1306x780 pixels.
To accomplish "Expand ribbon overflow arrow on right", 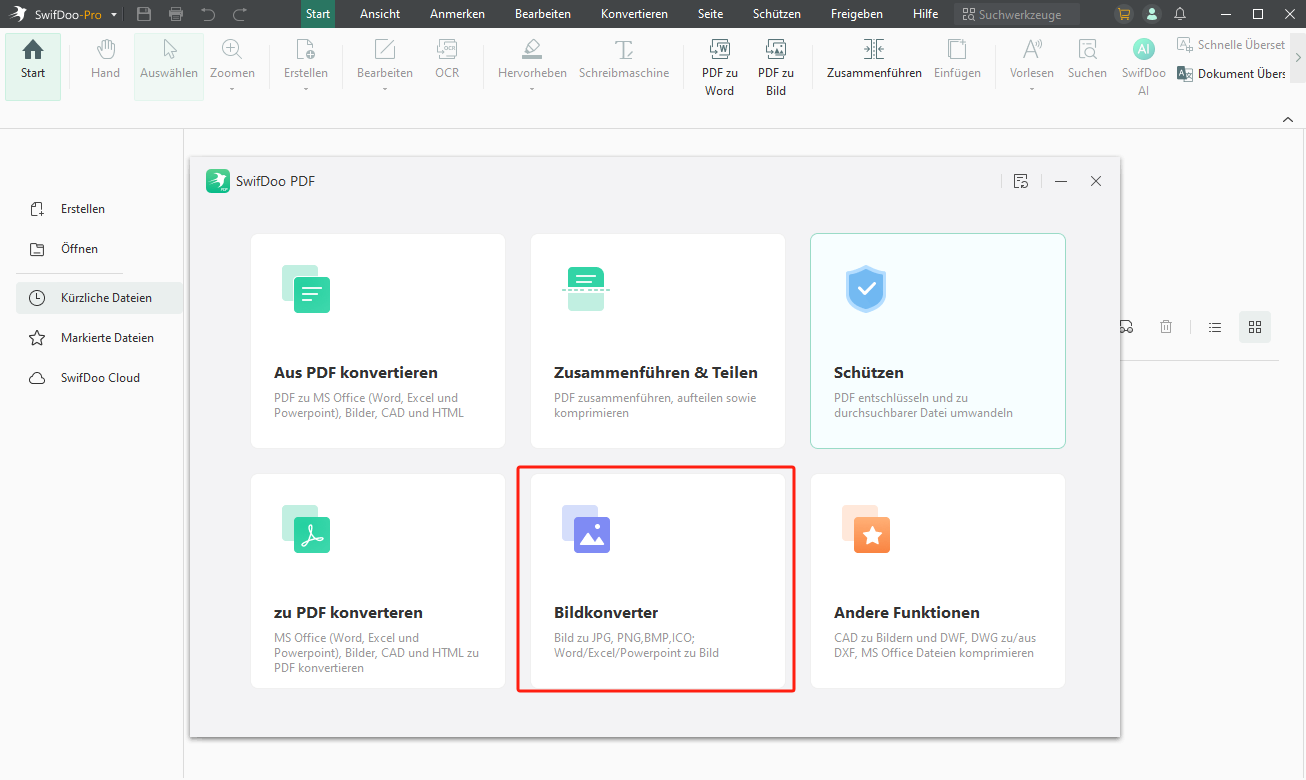I will (1298, 58).
